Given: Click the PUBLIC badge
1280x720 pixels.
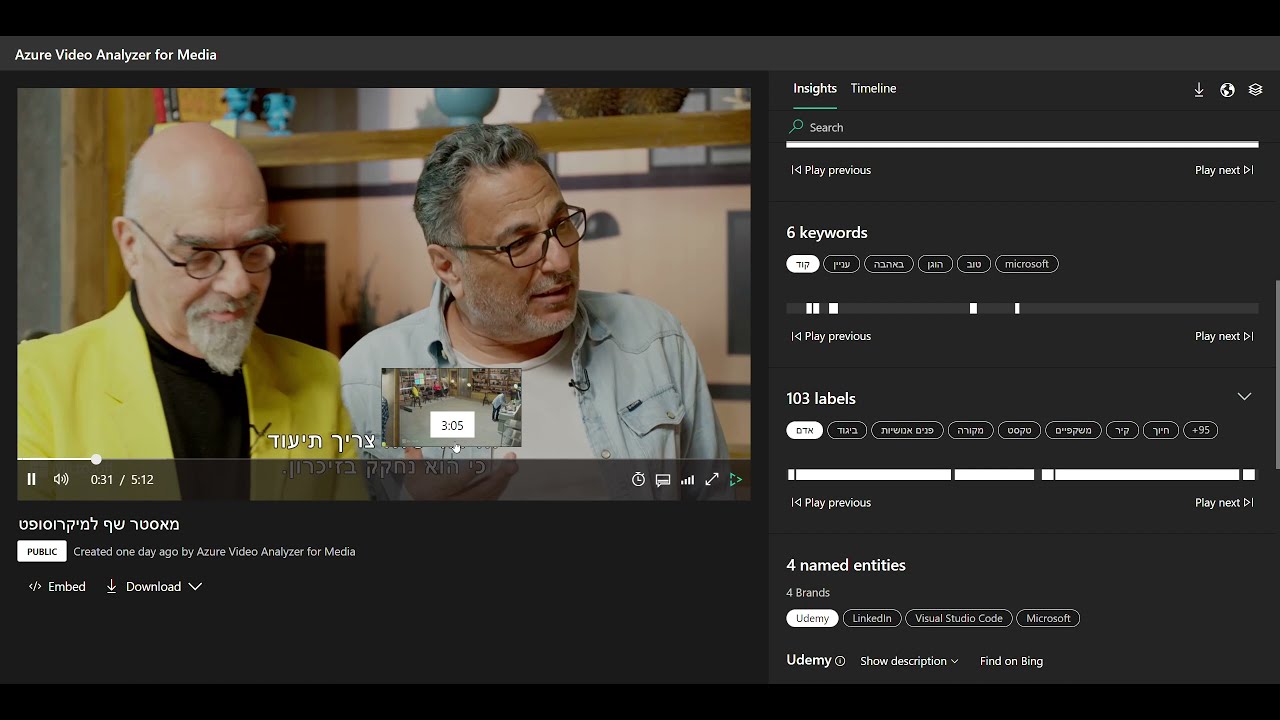Looking at the screenshot, I should 42,551.
